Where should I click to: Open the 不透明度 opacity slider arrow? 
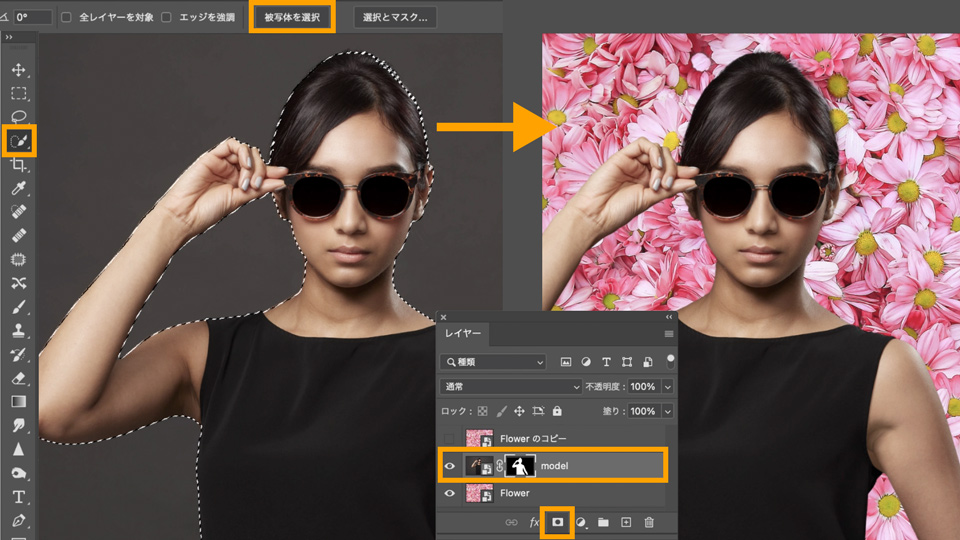point(667,386)
